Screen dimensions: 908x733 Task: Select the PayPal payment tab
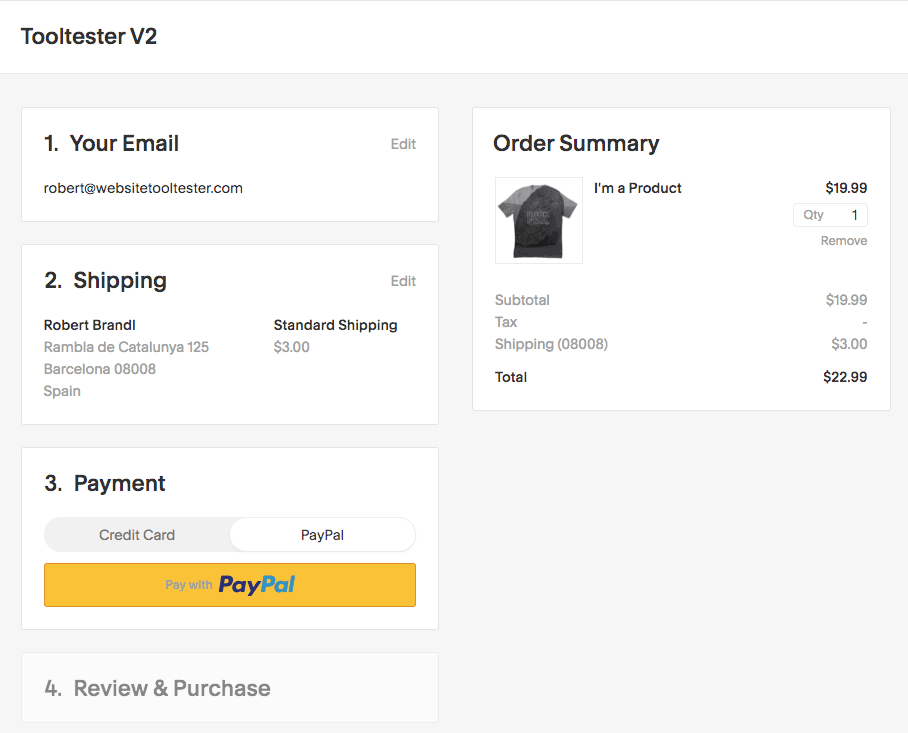(323, 535)
